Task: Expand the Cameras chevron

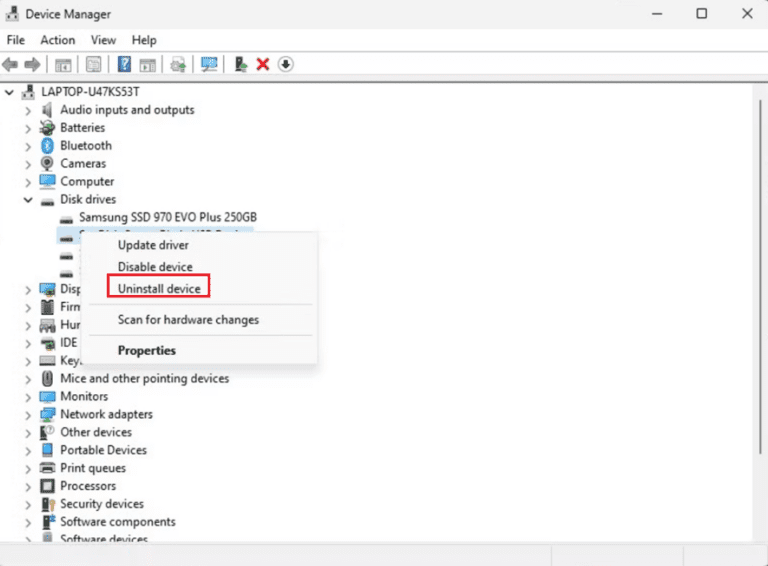Action: [28, 165]
